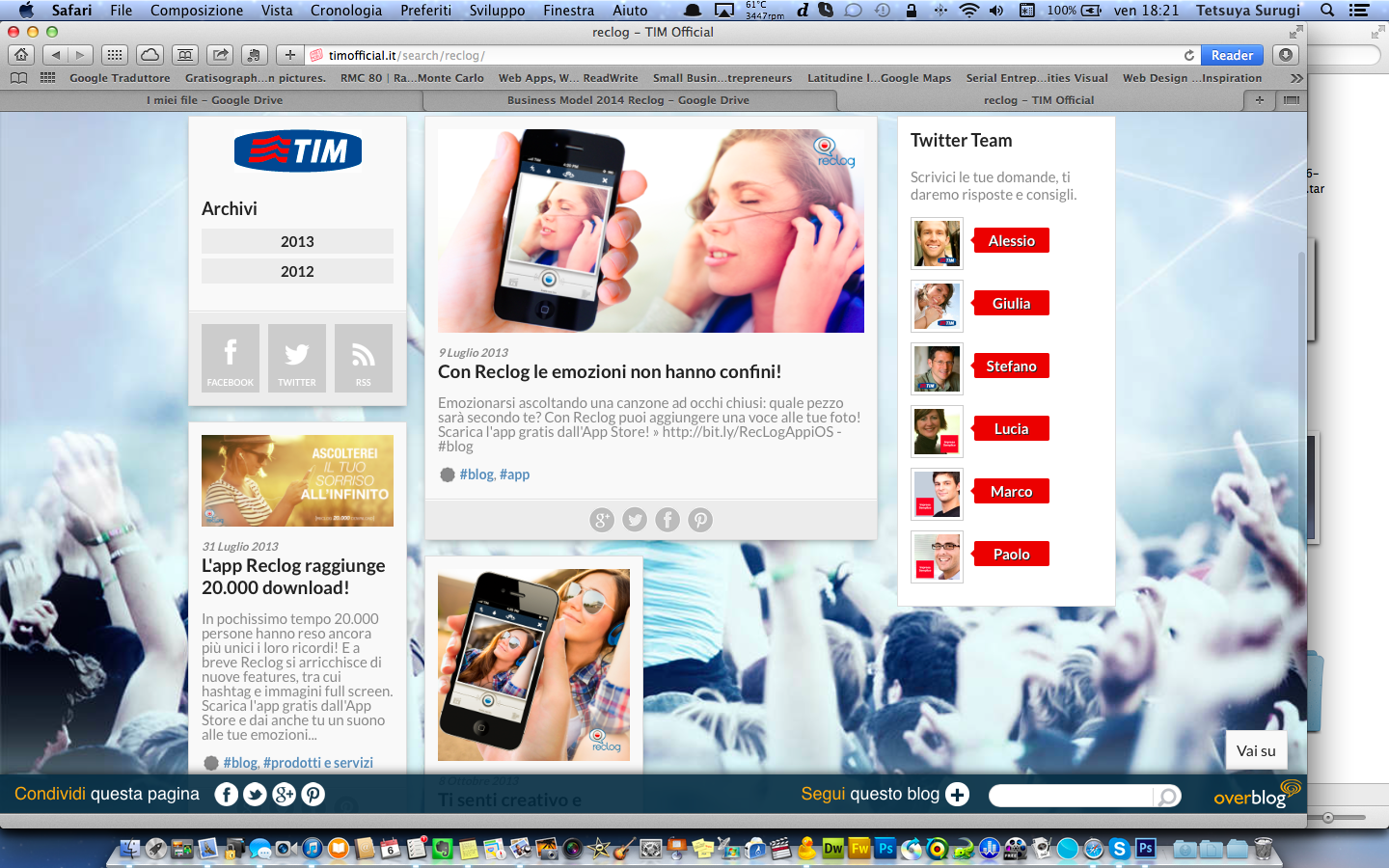This screenshot has height=868, width=1389.
Task: Share page on Google Plus in bottom bar
Action: [x=285, y=795]
